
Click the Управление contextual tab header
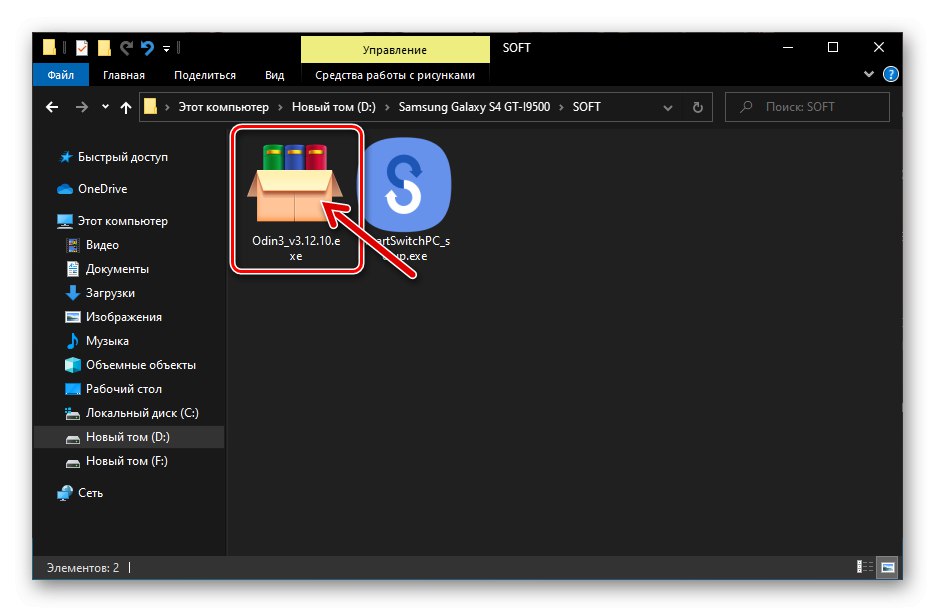[395, 50]
